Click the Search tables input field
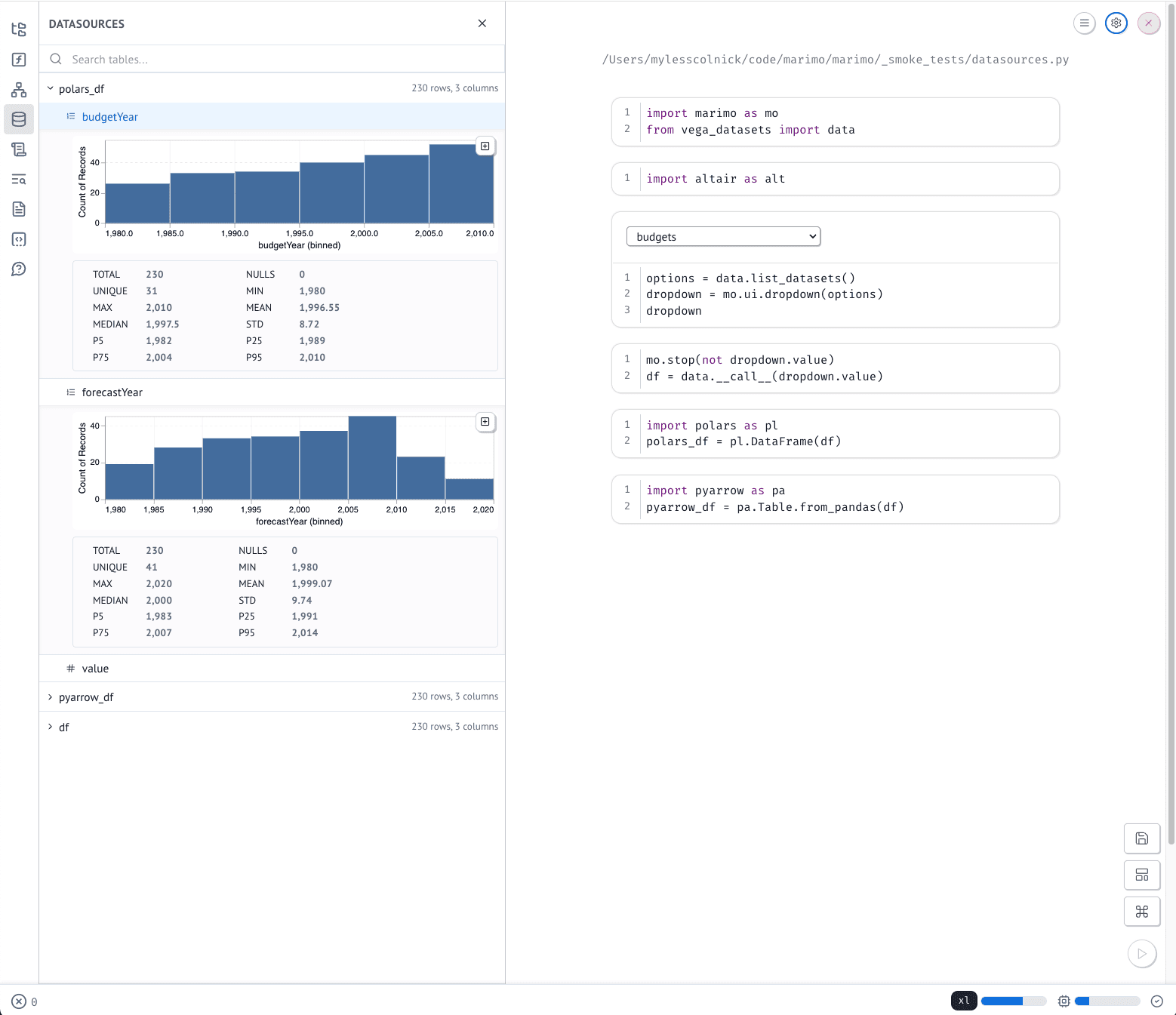 pos(279,60)
